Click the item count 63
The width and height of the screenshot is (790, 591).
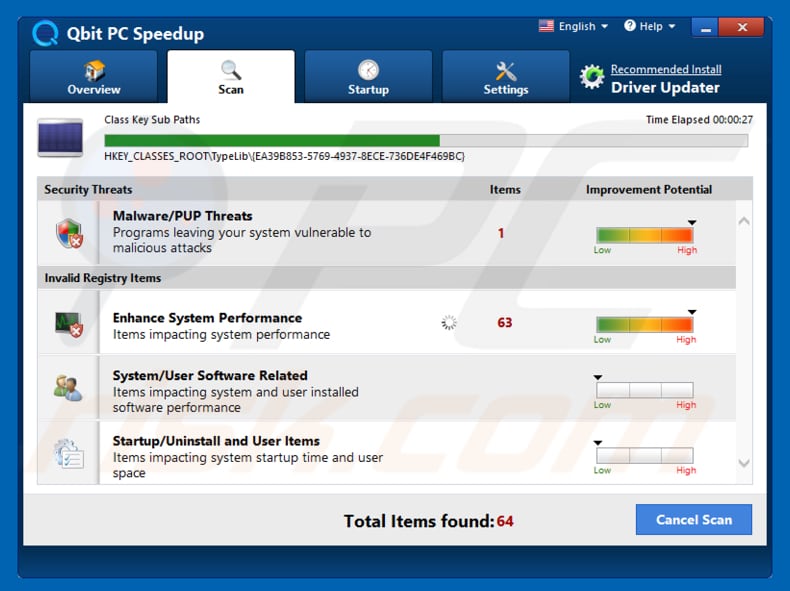point(504,322)
